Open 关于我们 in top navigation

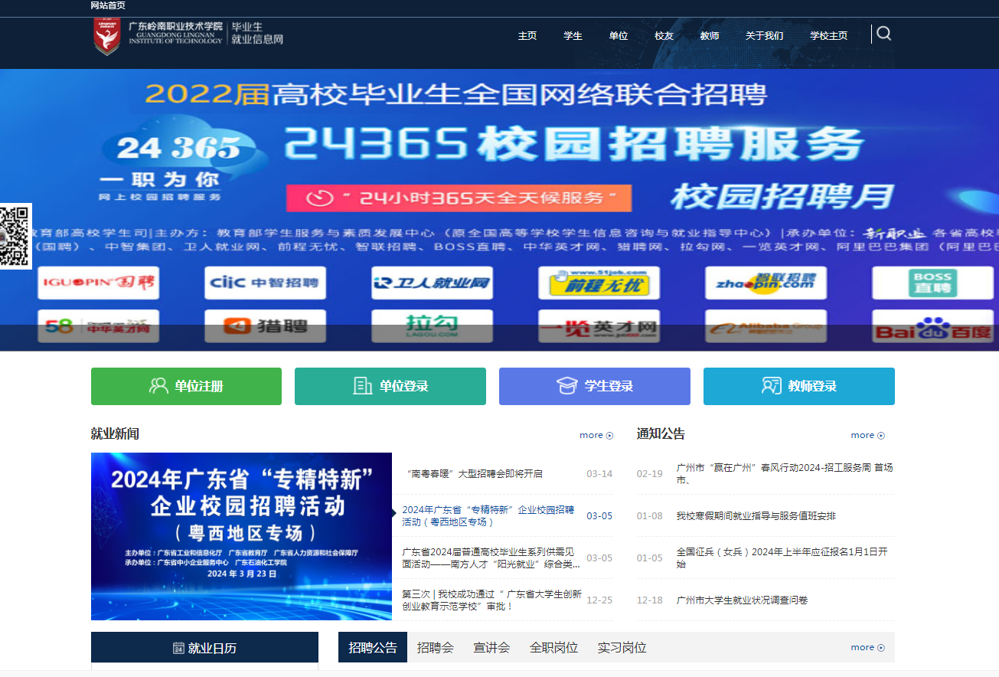coord(764,36)
